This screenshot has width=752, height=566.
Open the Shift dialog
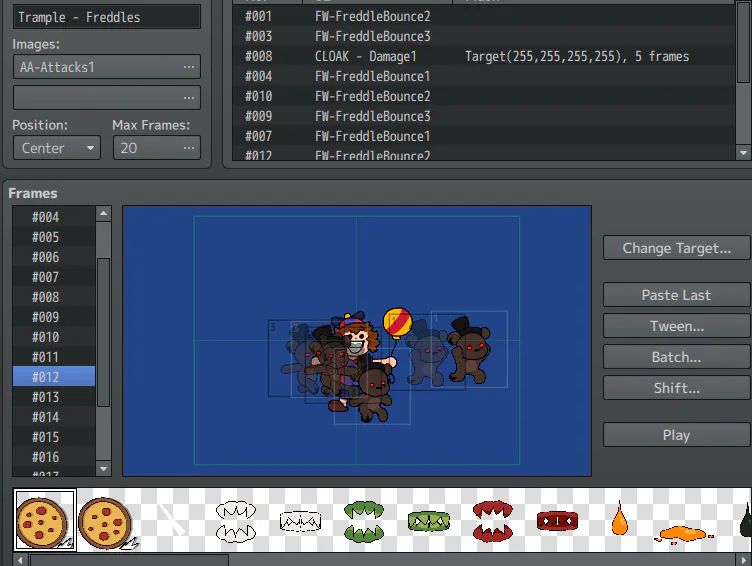tap(676, 388)
